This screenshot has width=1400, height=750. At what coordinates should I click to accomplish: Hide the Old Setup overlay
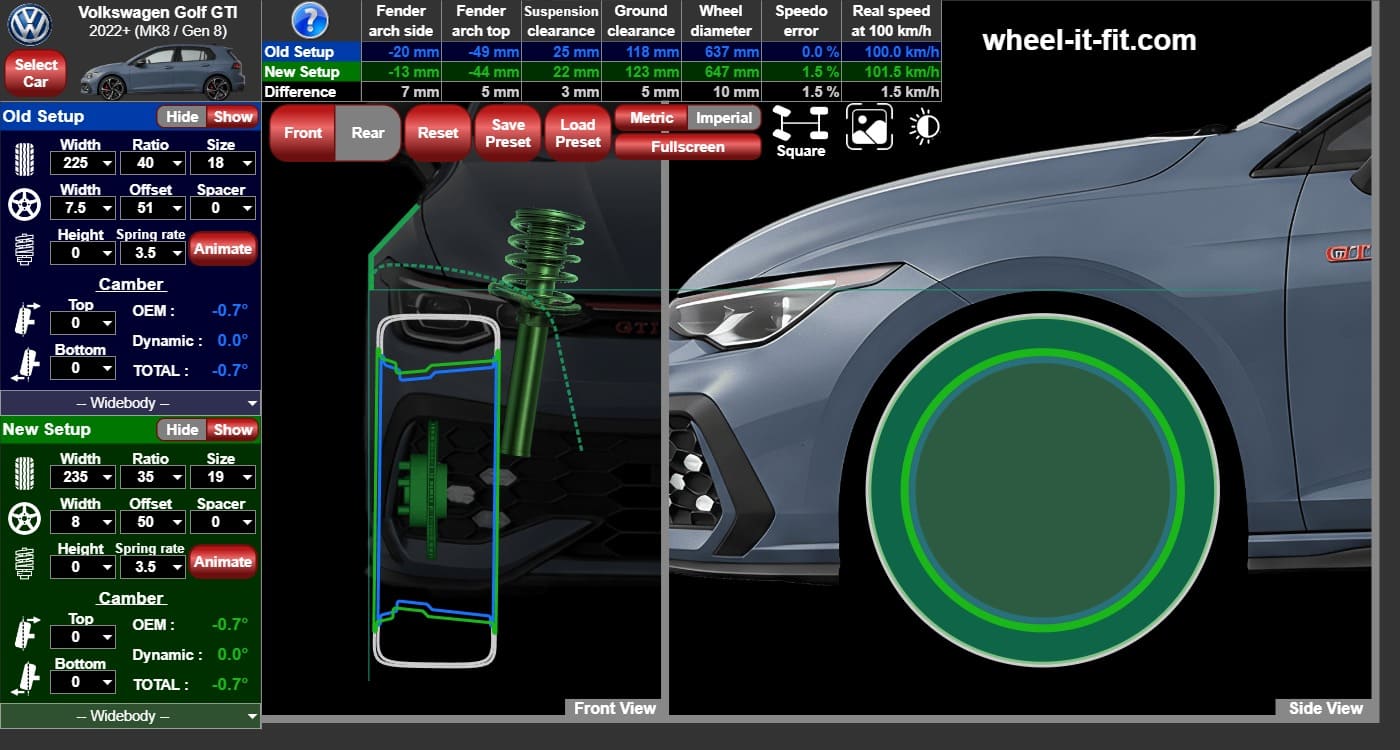(x=182, y=116)
